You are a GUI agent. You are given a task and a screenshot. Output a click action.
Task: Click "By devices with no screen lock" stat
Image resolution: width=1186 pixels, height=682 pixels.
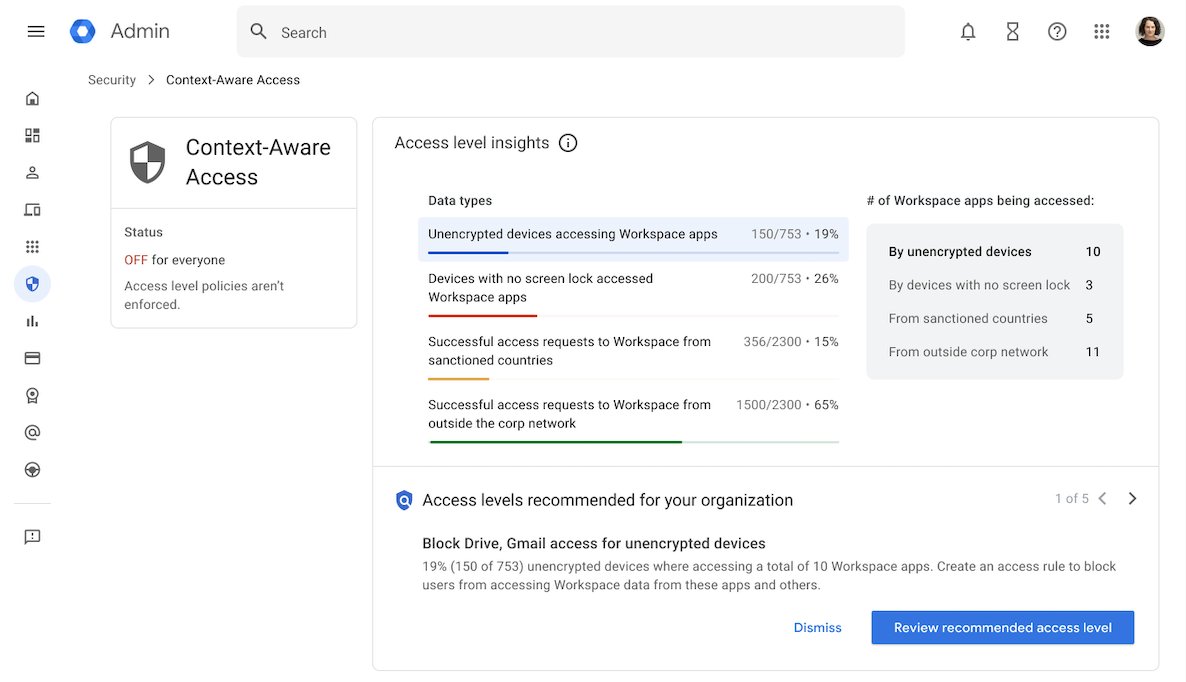click(x=991, y=285)
